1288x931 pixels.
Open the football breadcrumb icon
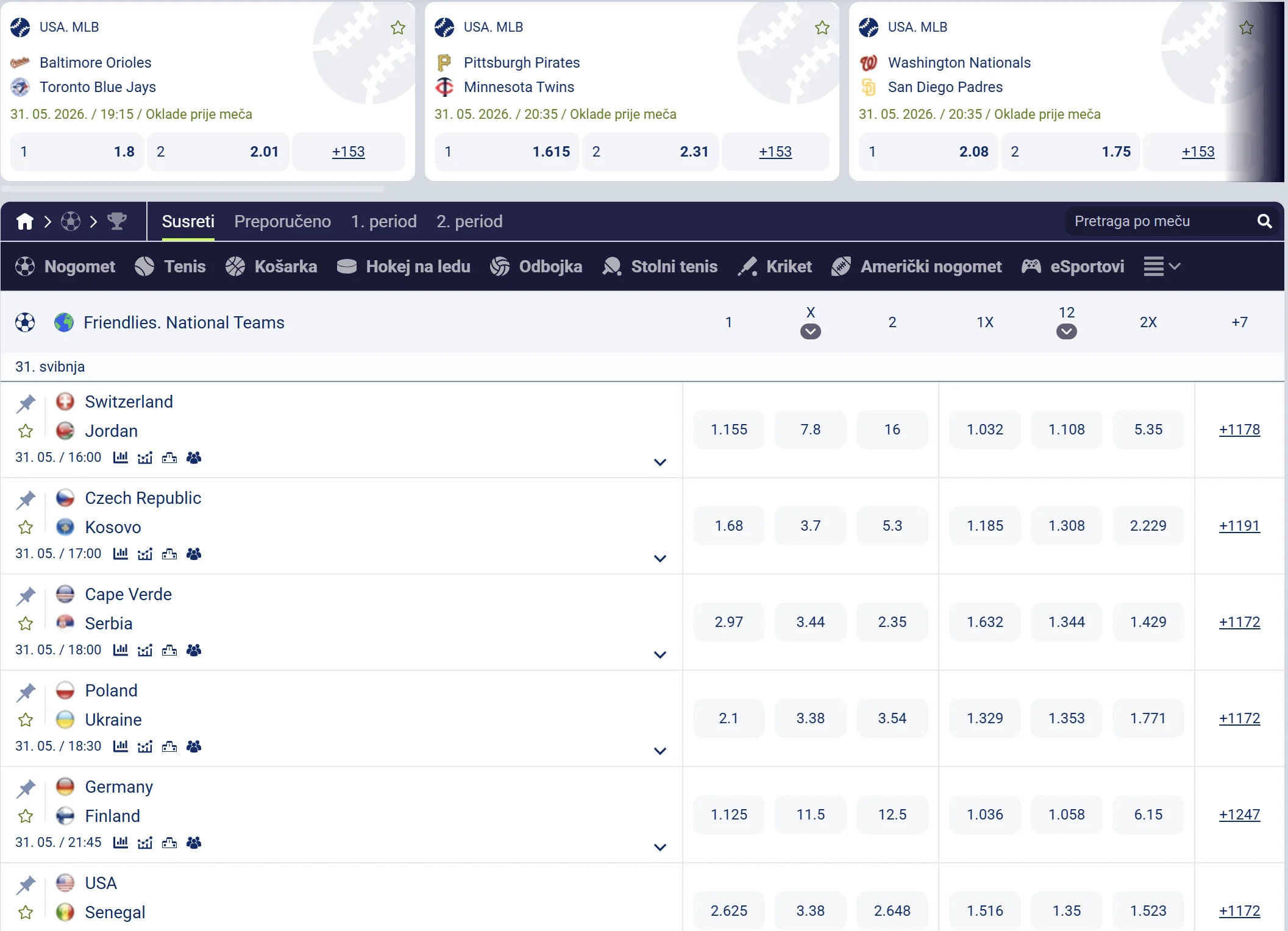(71, 221)
